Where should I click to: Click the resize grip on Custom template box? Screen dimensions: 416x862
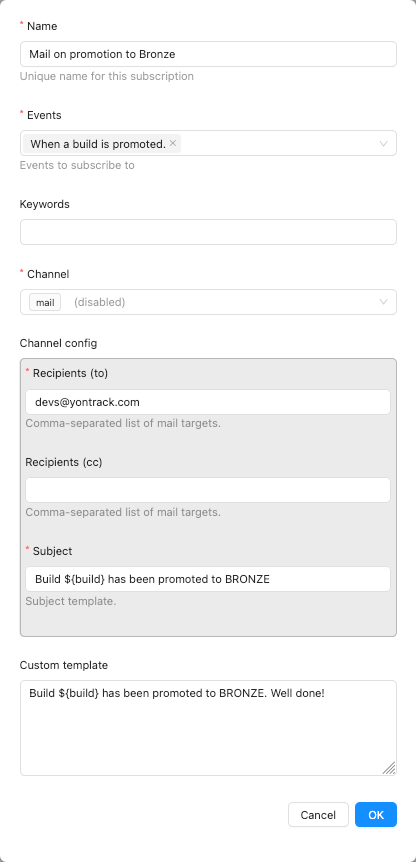[x=389, y=768]
